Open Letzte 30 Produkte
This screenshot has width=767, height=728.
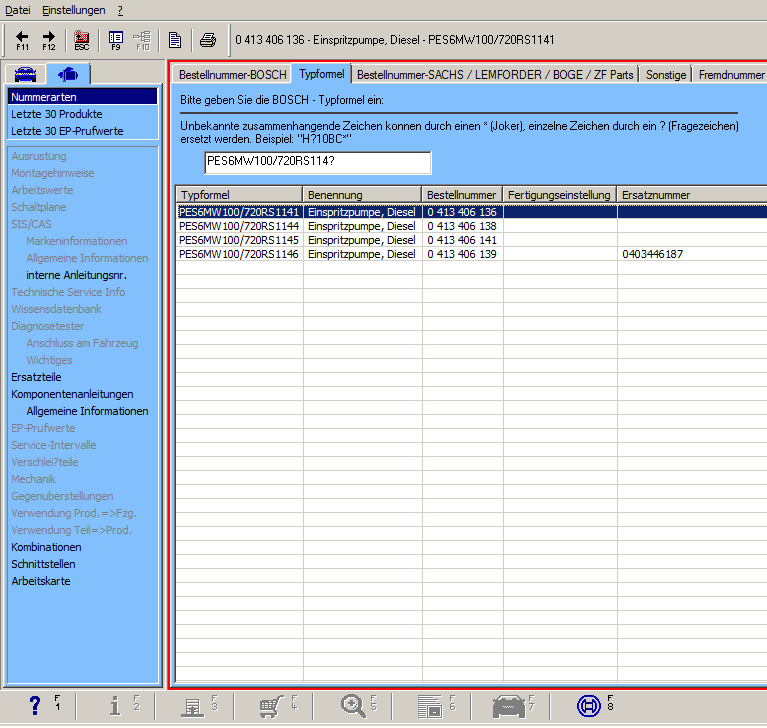pos(57,114)
